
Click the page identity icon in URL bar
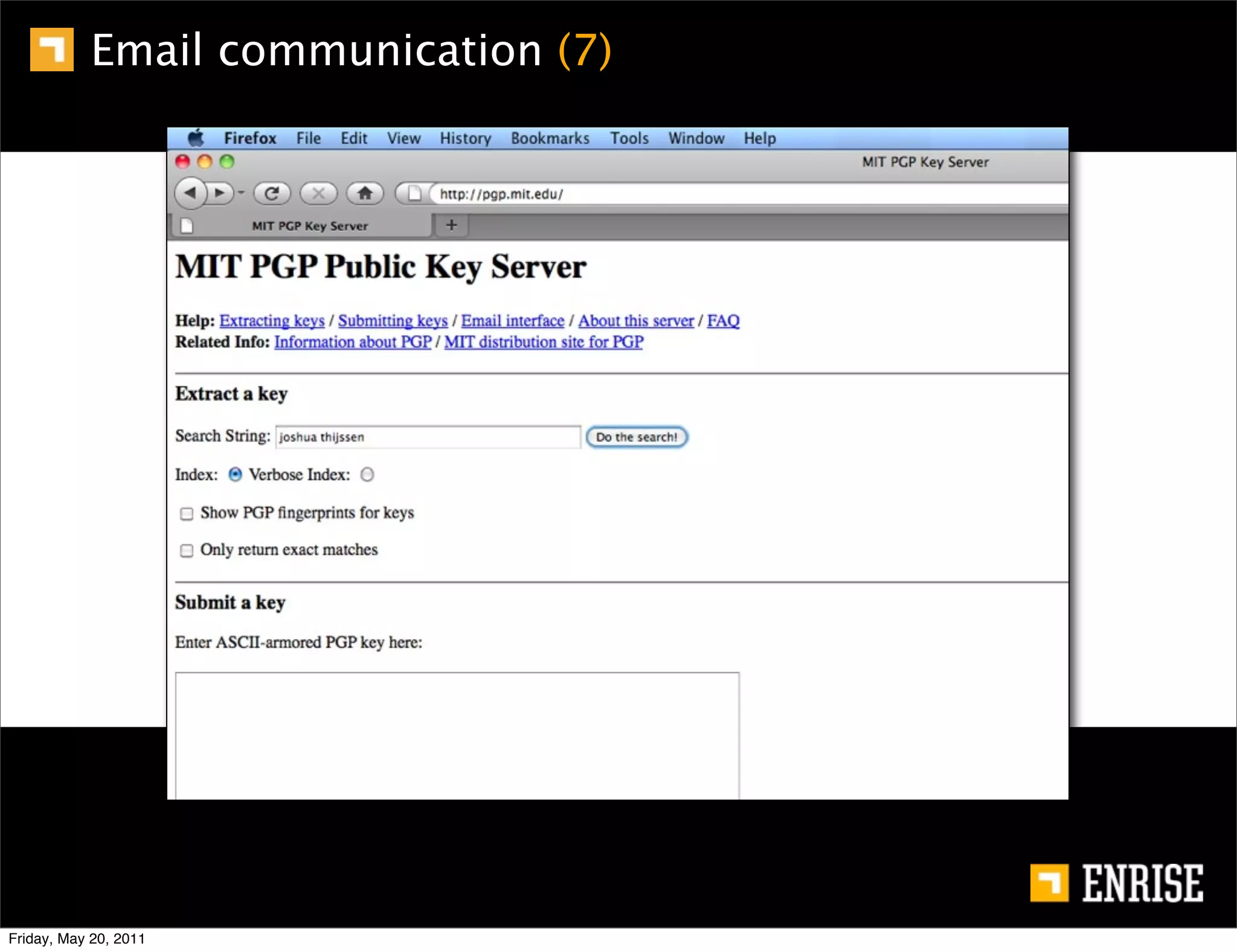click(x=414, y=193)
